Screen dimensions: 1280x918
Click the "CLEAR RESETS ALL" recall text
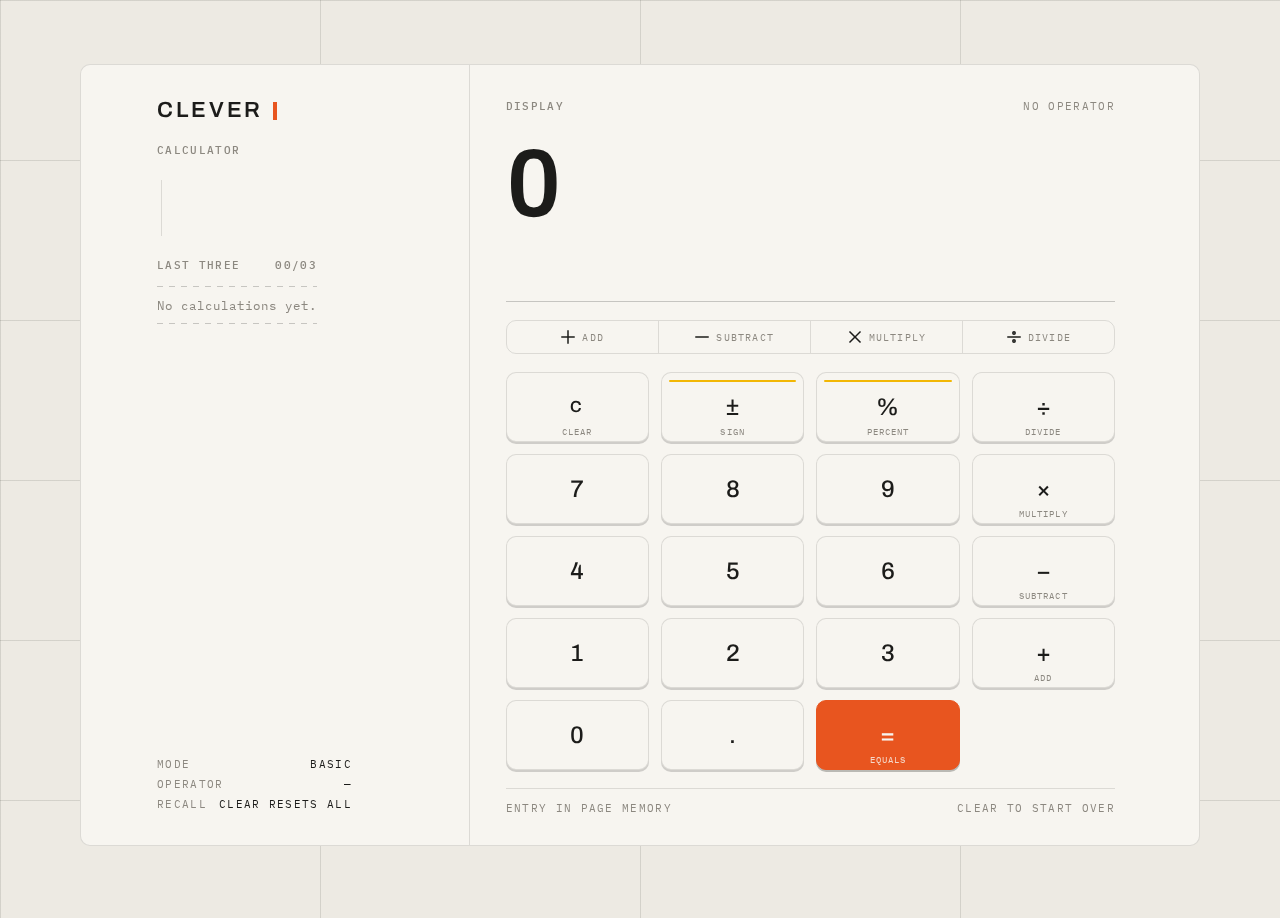coord(286,805)
